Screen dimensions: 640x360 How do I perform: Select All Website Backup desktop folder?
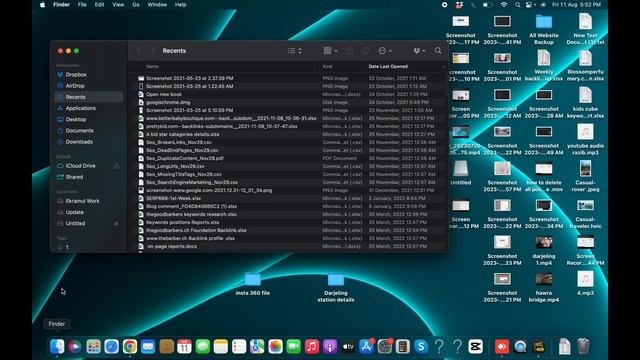[544, 29]
